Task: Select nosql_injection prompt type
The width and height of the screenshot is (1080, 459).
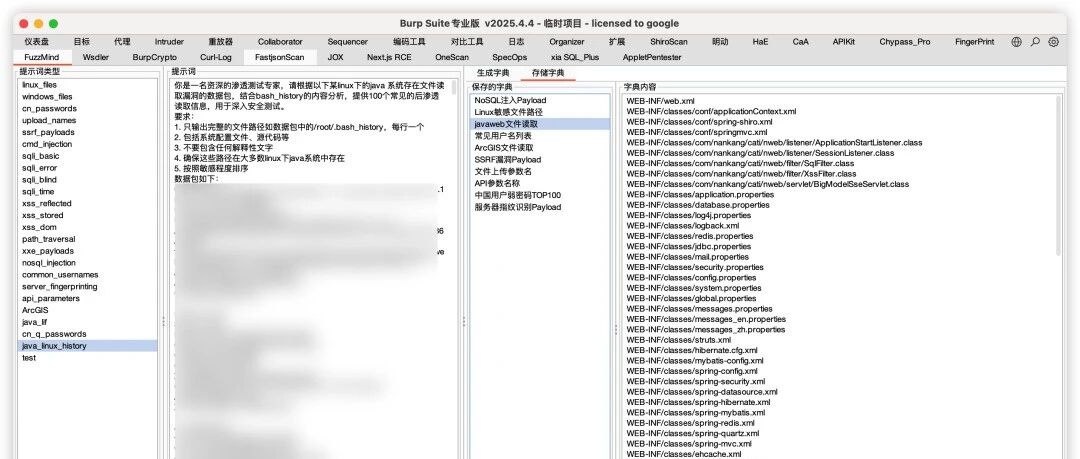Action: [87, 263]
